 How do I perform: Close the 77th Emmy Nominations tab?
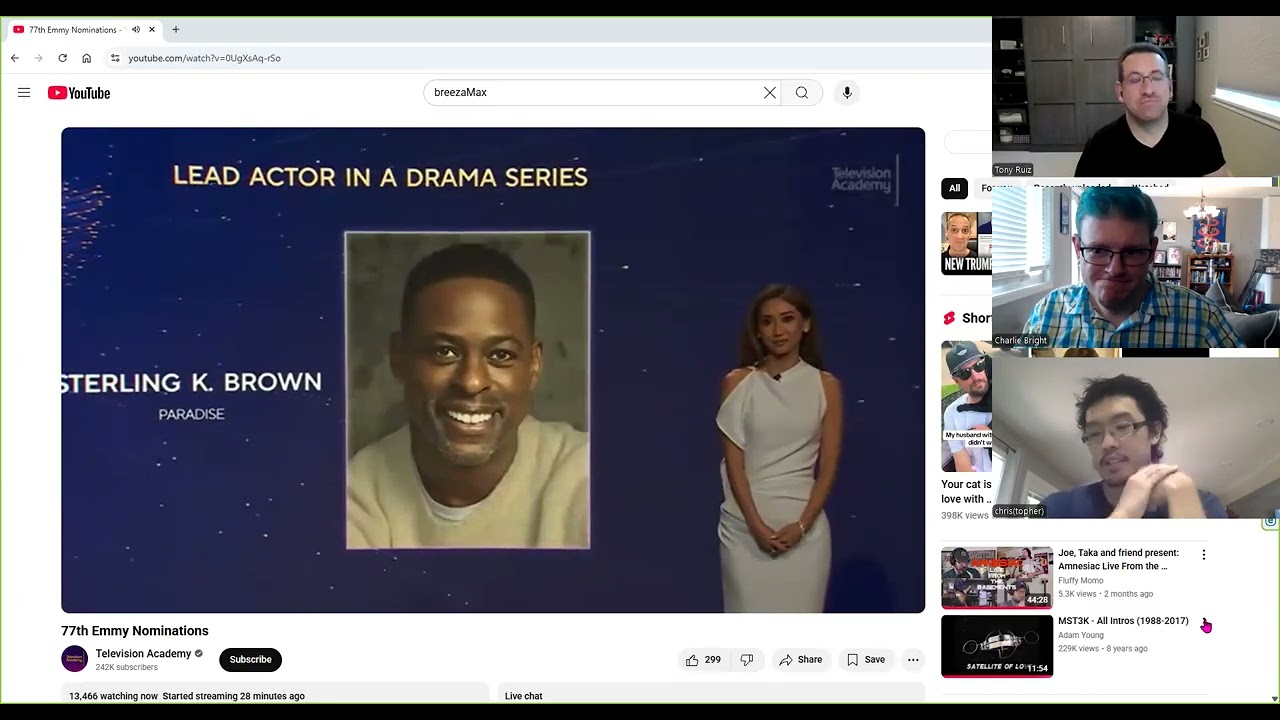(152, 30)
